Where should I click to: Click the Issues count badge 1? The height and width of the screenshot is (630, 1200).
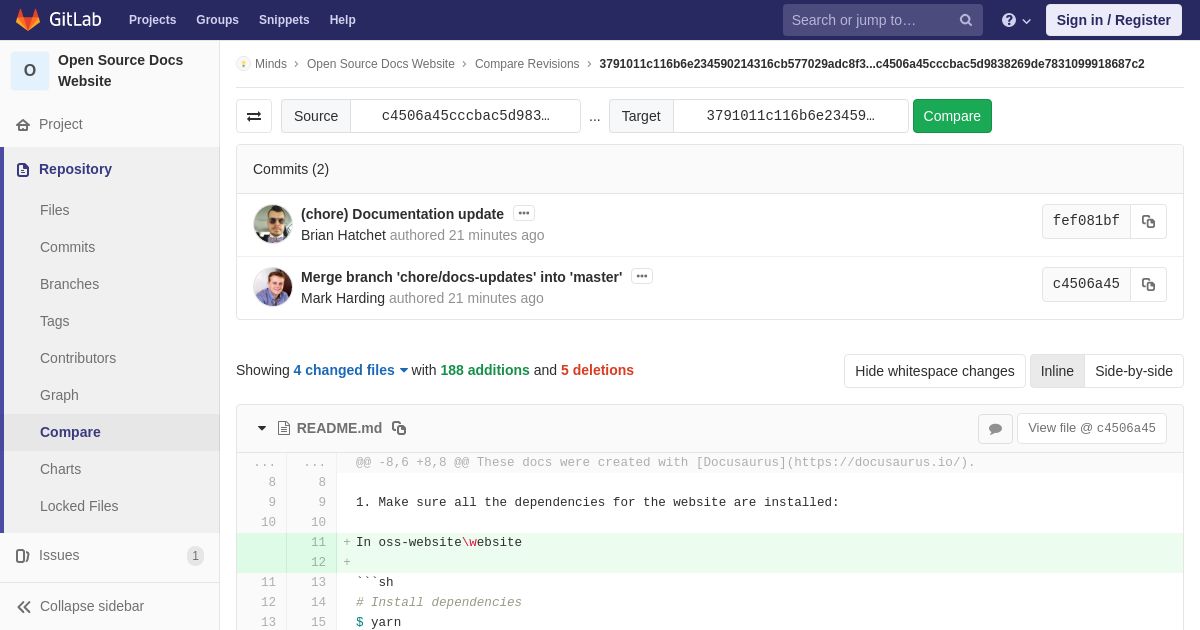(195, 555)
